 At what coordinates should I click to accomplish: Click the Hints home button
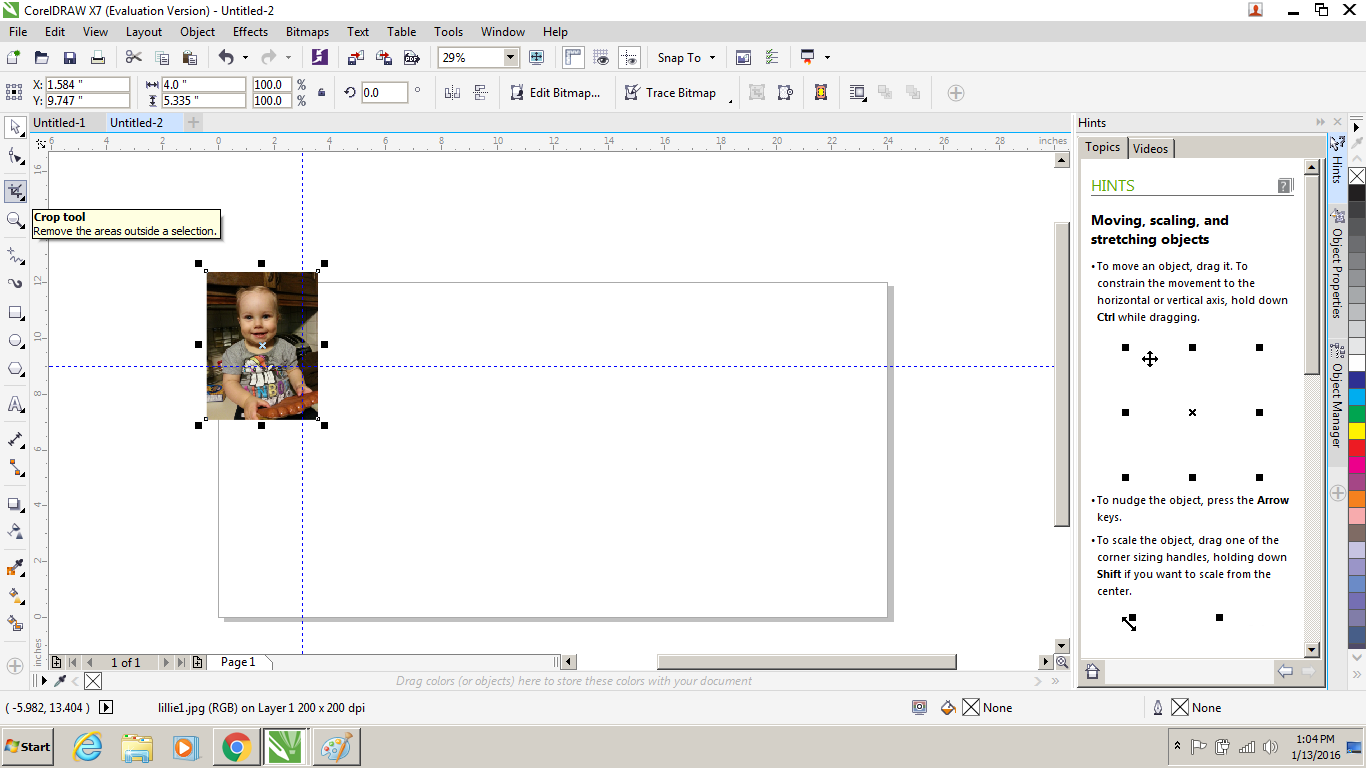[1093, 672]
